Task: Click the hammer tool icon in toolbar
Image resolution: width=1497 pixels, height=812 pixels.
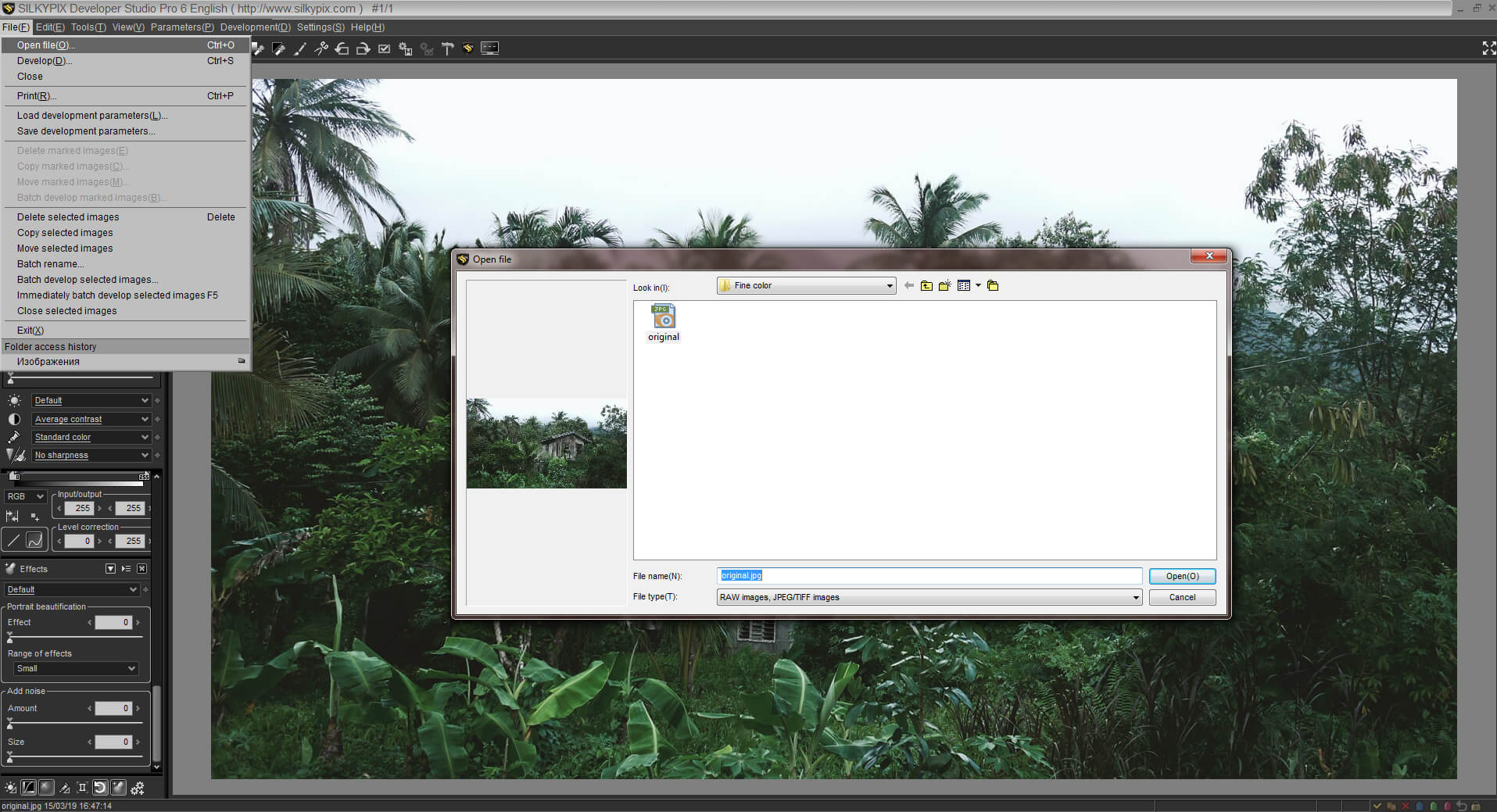Action: coord(447,48)
